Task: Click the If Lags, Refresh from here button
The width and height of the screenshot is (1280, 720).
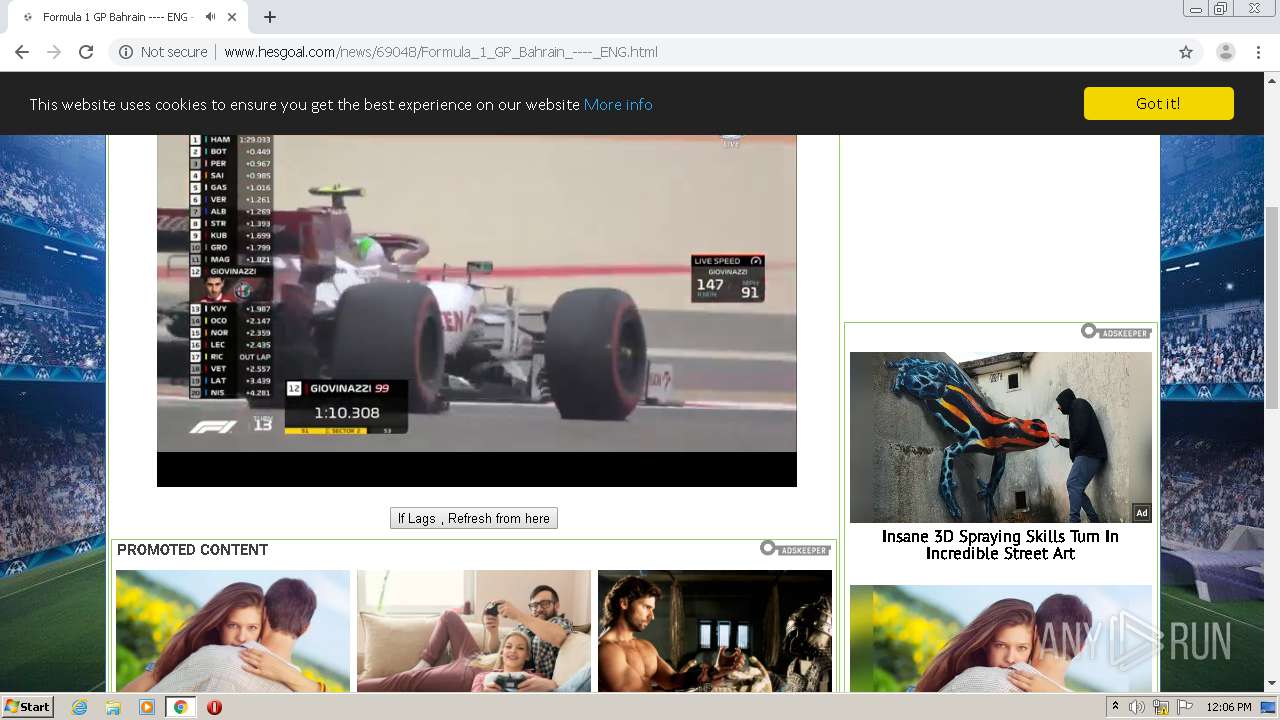Action: pos(474,518)
